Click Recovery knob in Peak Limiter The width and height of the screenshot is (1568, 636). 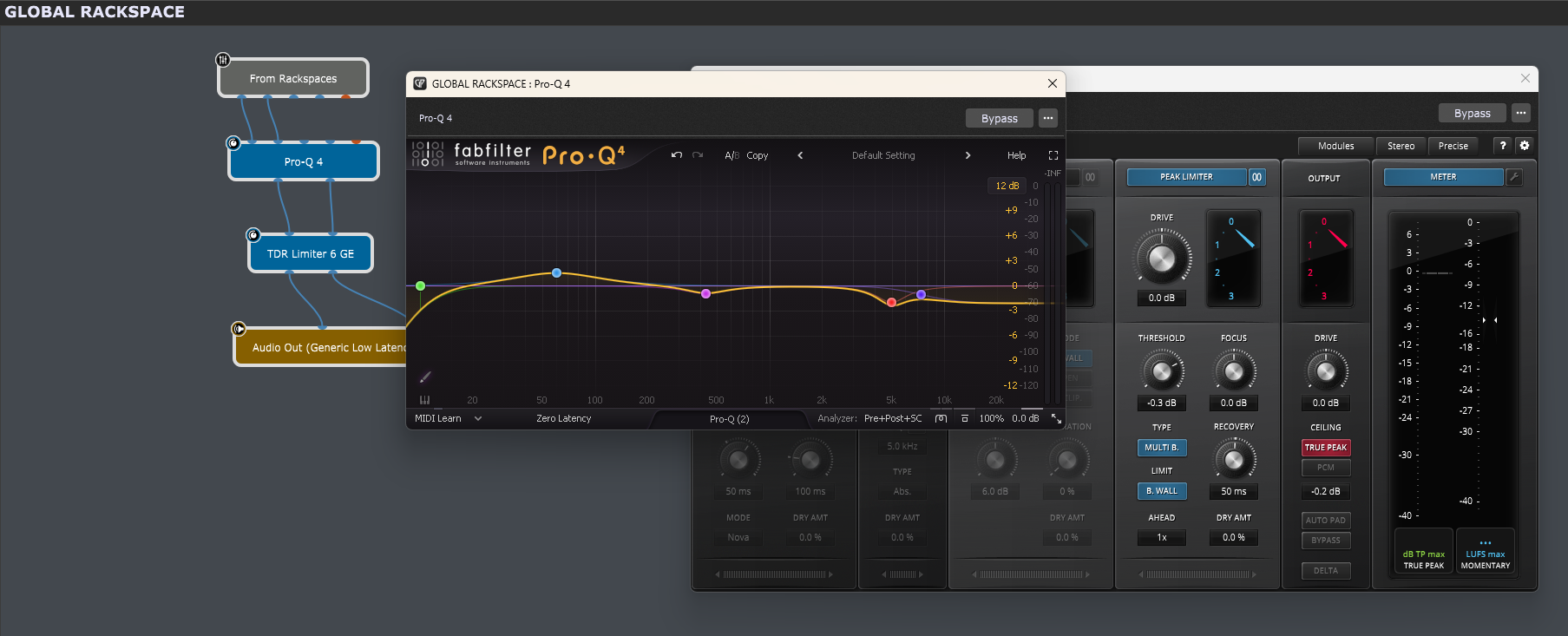coord(1234,460)
